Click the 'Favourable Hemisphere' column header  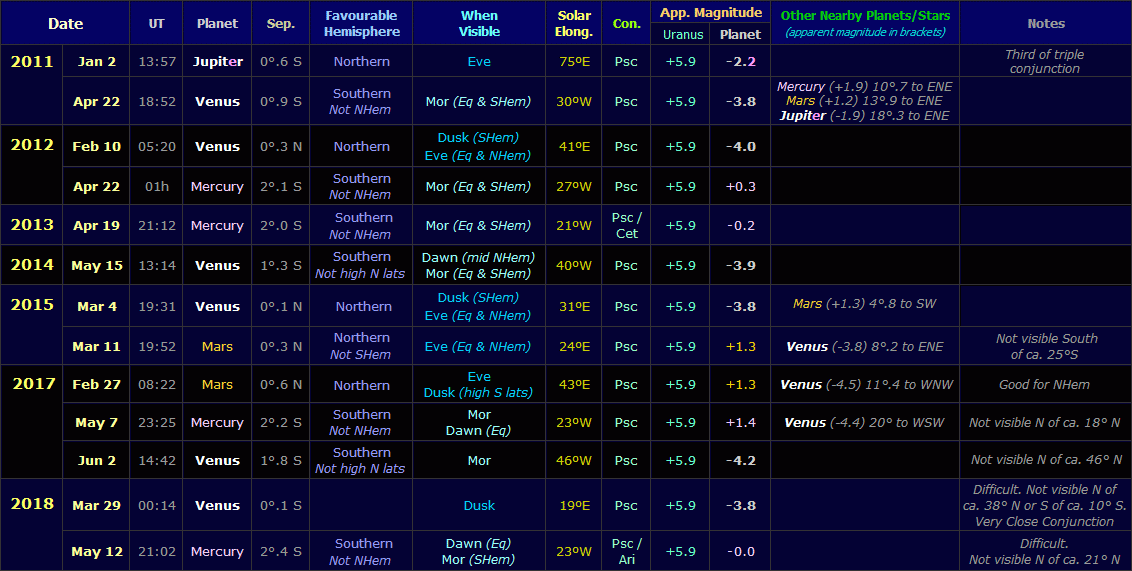pyautogui.click(x=361, y=23)
